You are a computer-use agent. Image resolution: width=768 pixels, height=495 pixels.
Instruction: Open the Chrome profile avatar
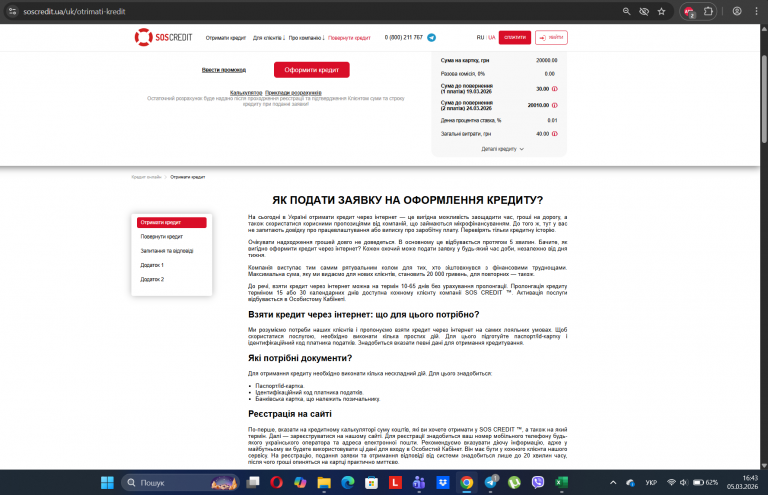pyautogui.click(x=737, y=11)
